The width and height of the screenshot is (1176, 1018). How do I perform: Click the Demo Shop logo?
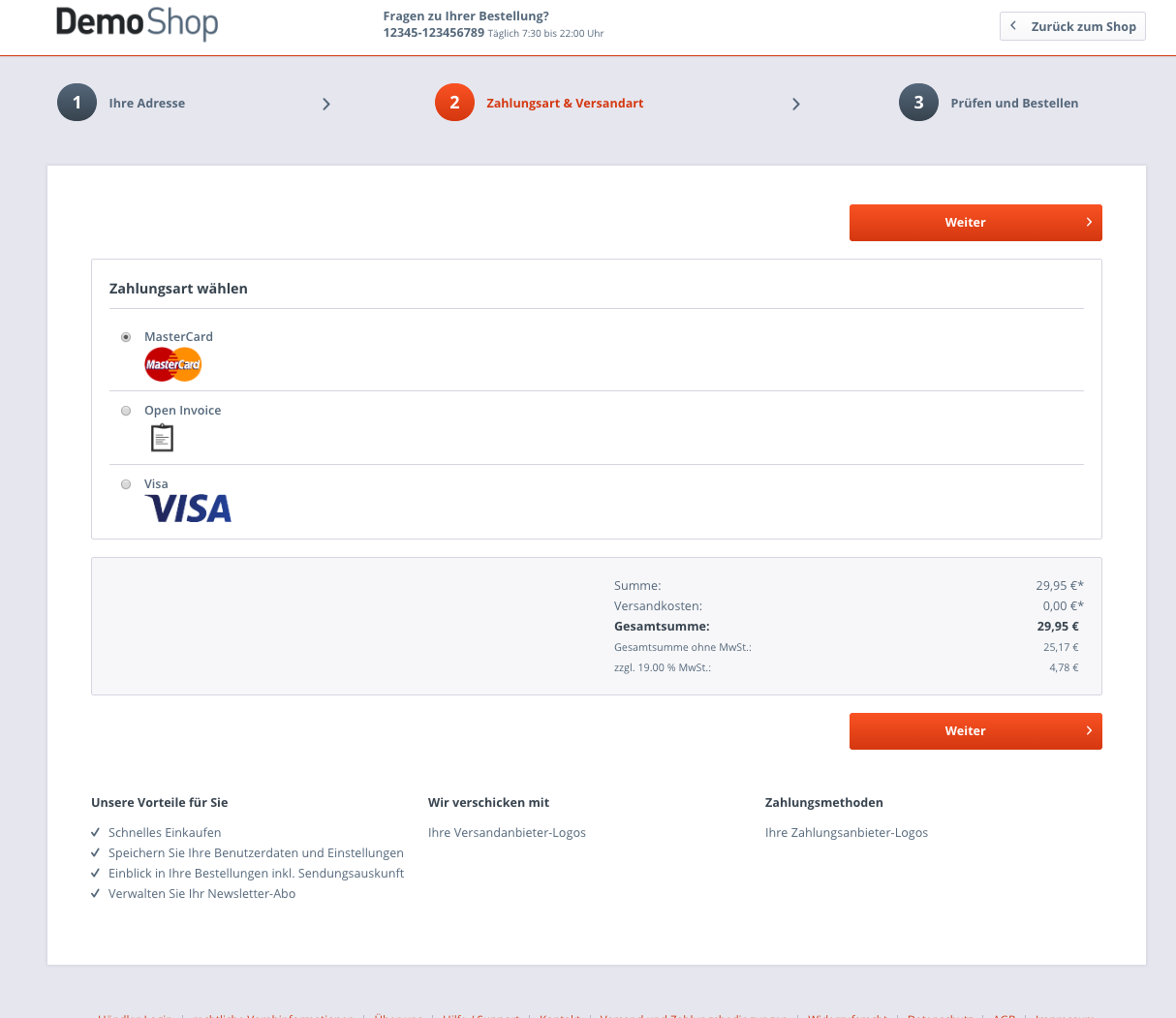pyautogui.click(x=137, y=23)
